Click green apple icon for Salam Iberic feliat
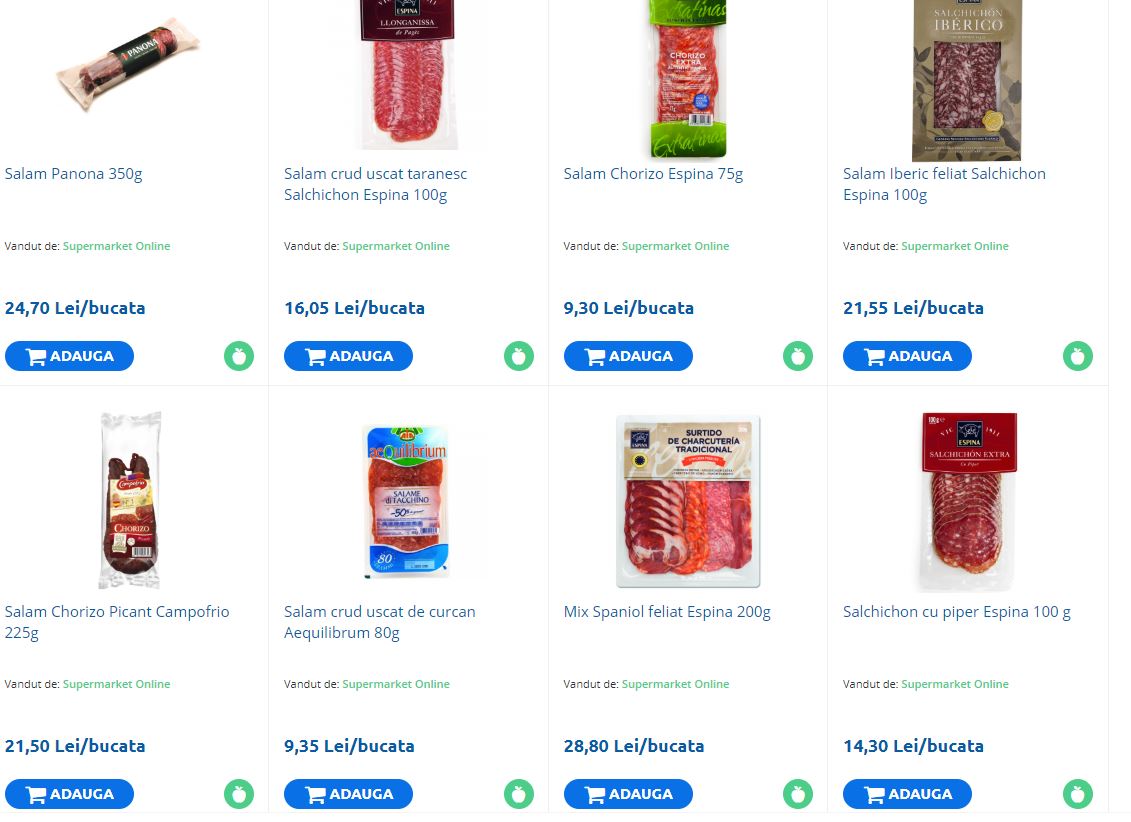The height and width of the screenshot is (822, 1131). (x=1078, y=356)
